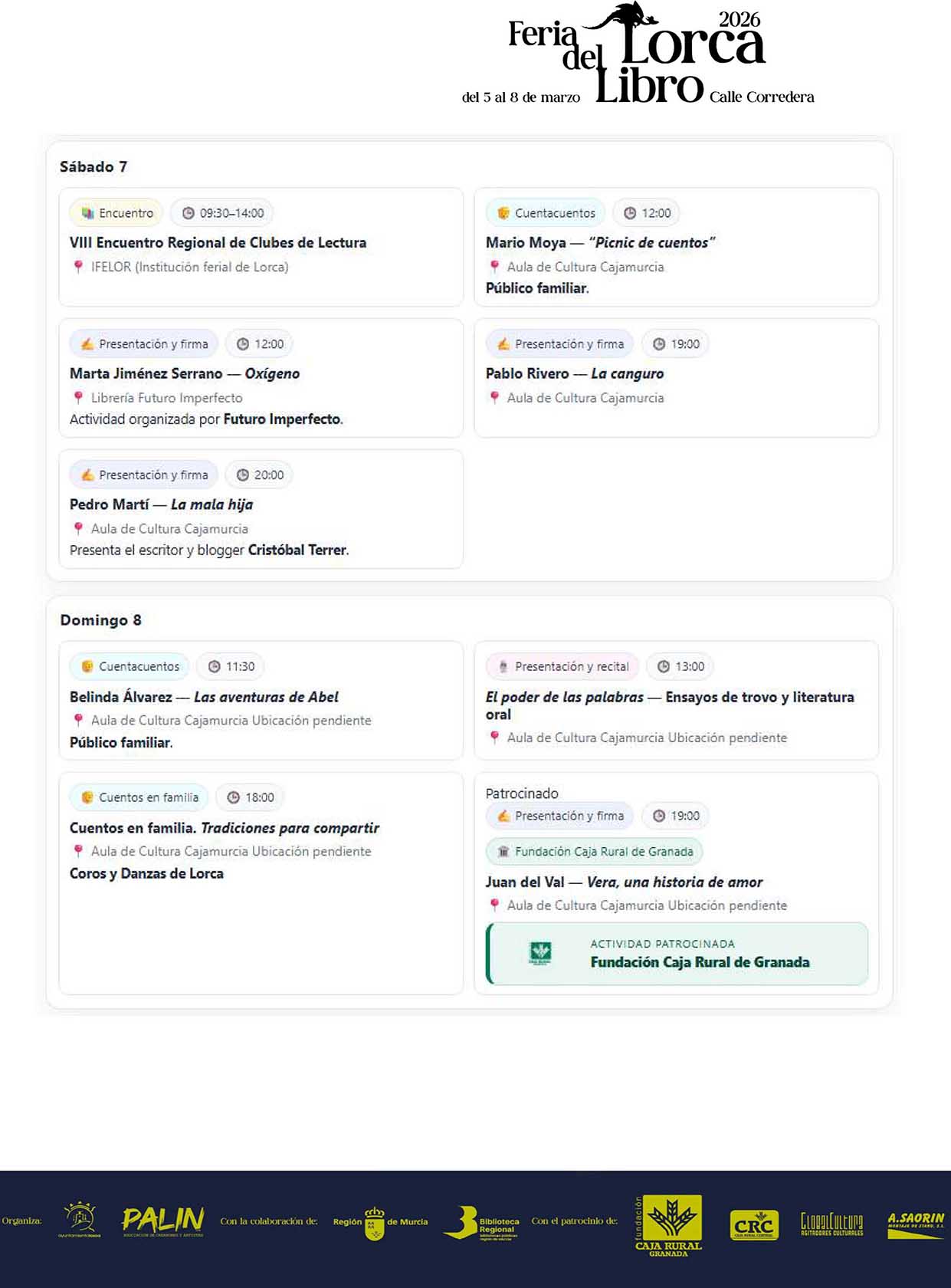Select the Presentación y recital tag

562,666
